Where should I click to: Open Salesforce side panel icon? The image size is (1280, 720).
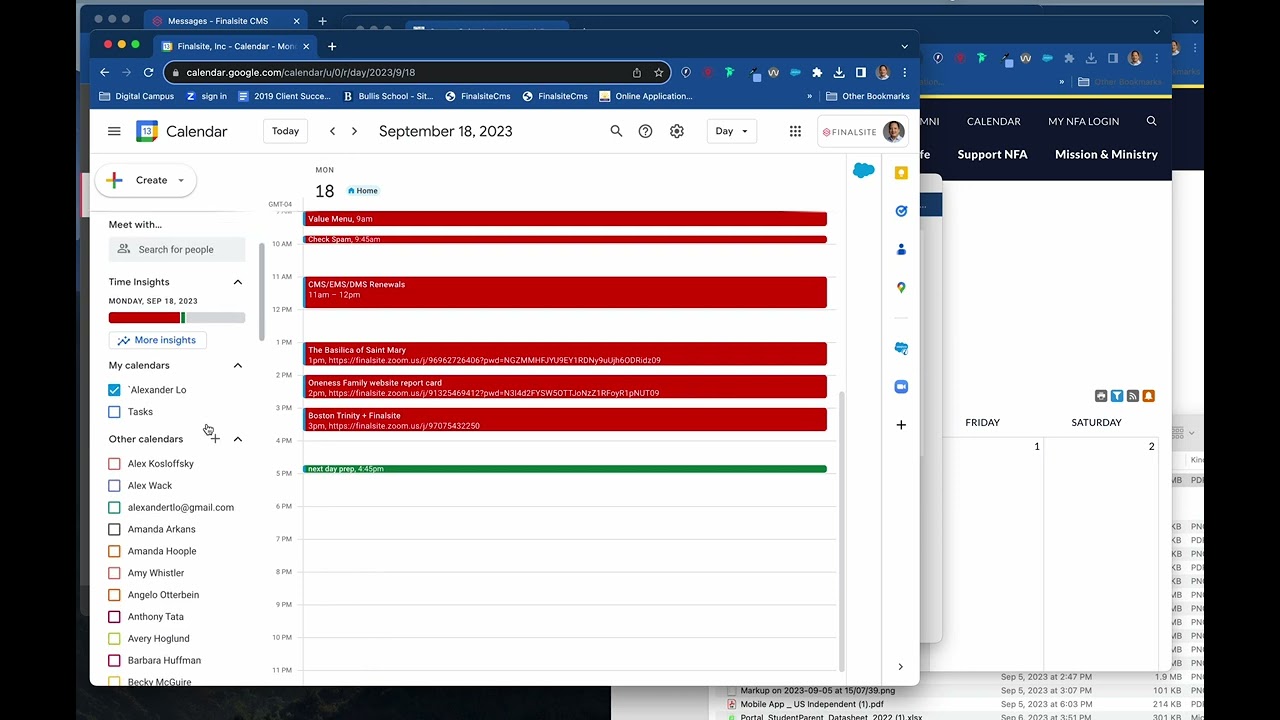click(863, 171)
